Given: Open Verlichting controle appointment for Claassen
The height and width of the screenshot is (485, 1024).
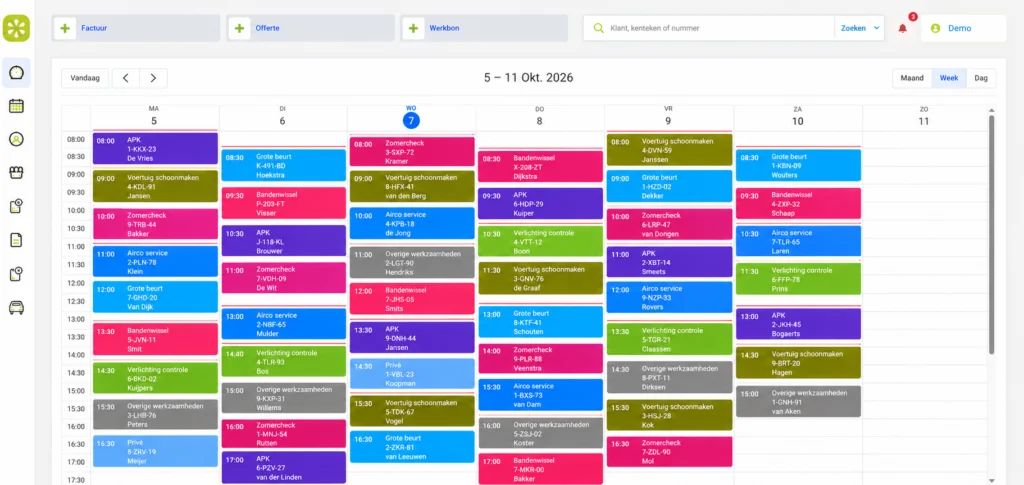Looking at the screenshot, I should click(x=669, y=339).
